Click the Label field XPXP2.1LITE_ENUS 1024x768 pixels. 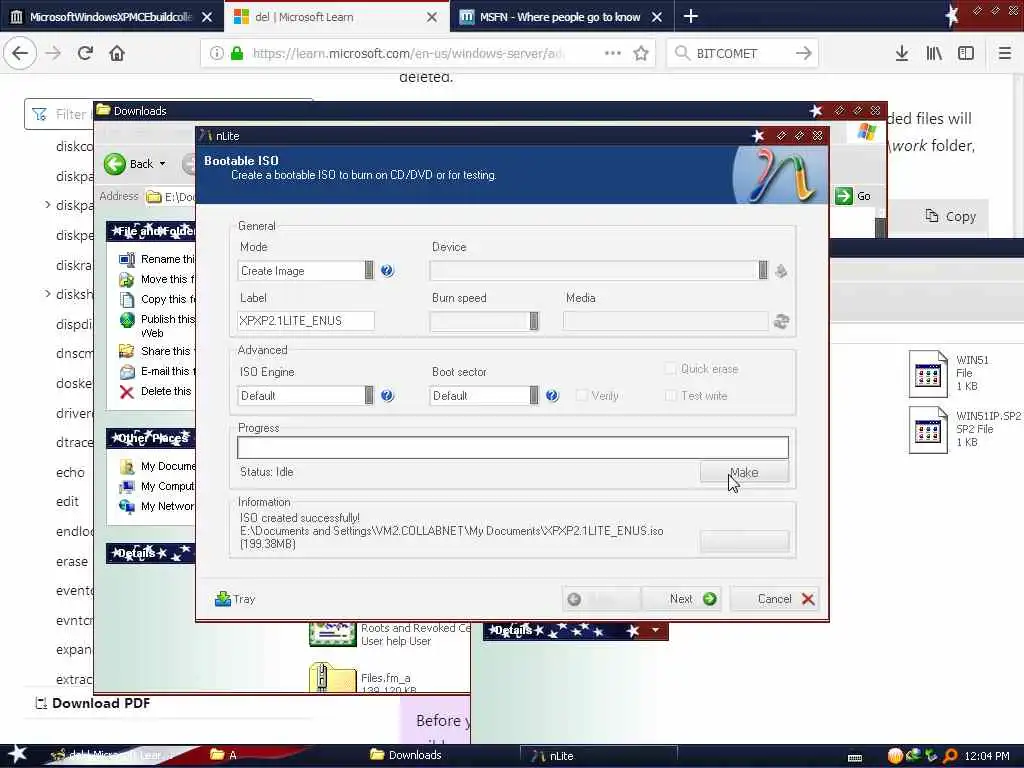point(306,321)
